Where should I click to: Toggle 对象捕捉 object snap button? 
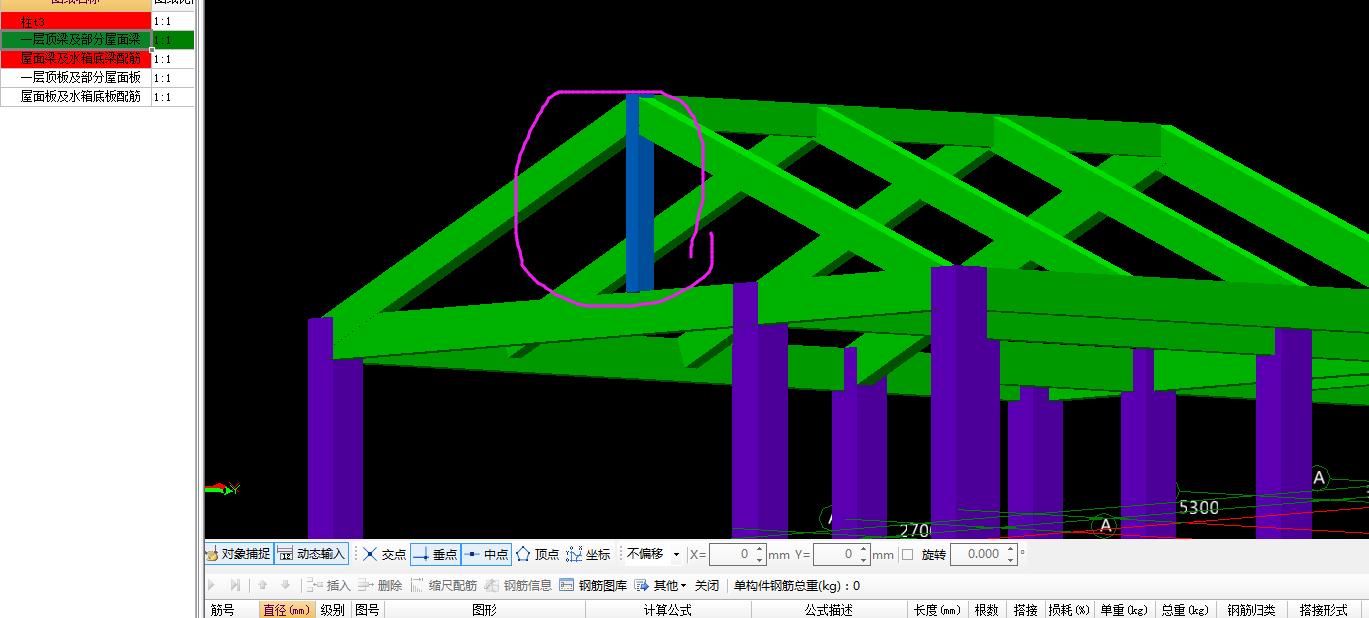(x=238, y=554)
